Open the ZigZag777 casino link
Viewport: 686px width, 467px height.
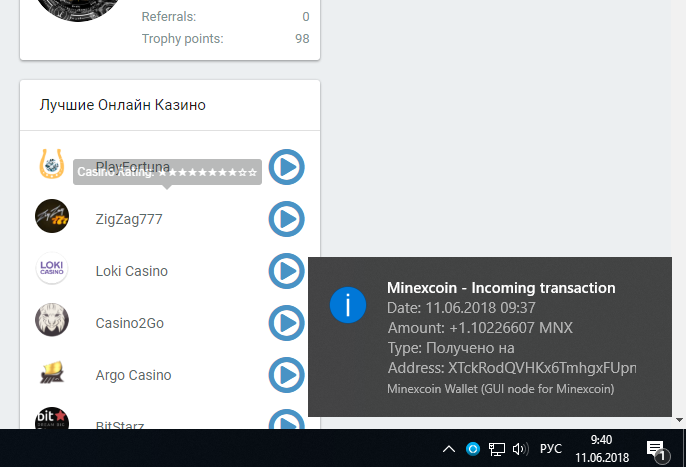click(x=129, y=219)
